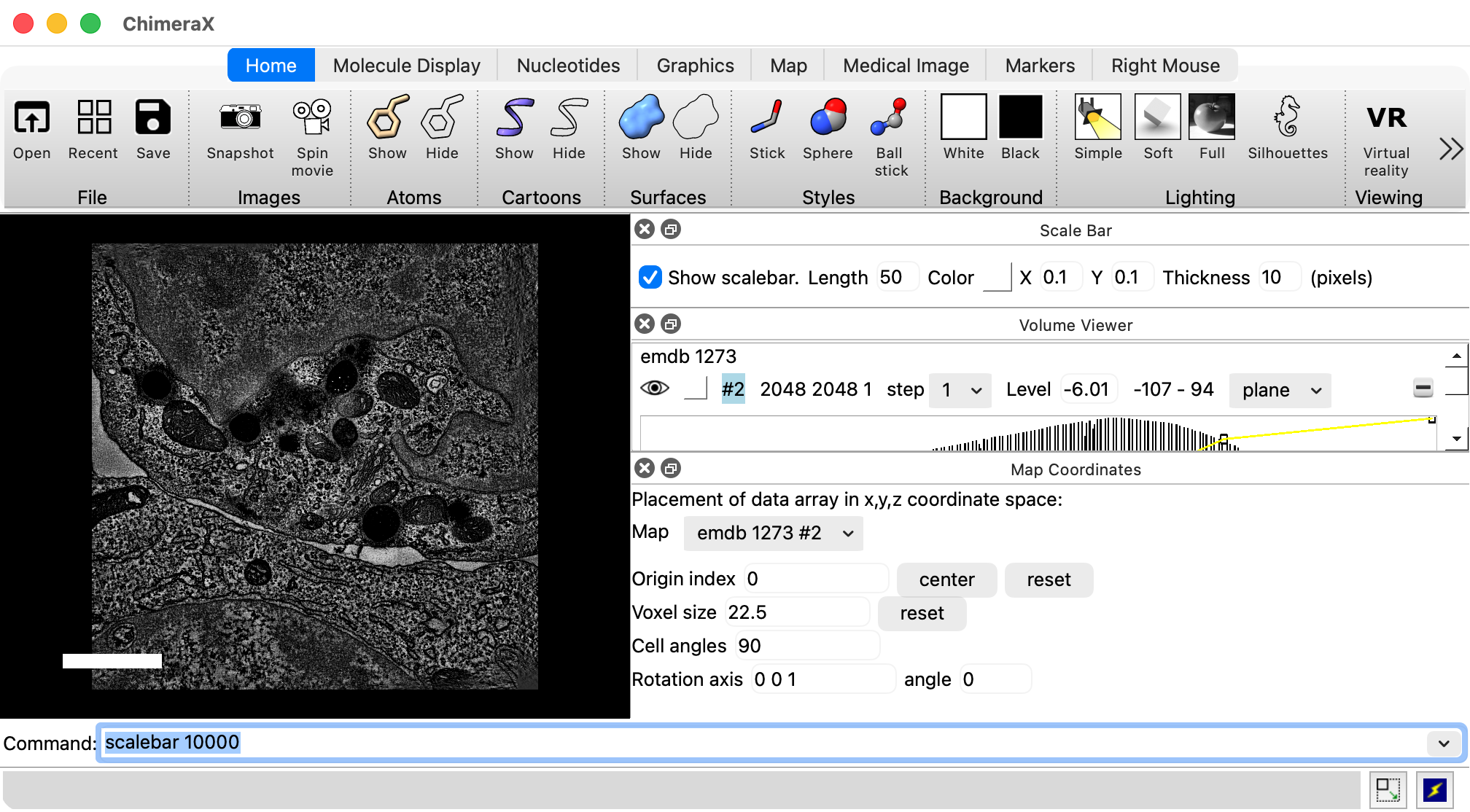Viewport: 1470px width, 812px height.
Task: Expand the emdb 1273 #2 map selector
Action: coord(773,534)
